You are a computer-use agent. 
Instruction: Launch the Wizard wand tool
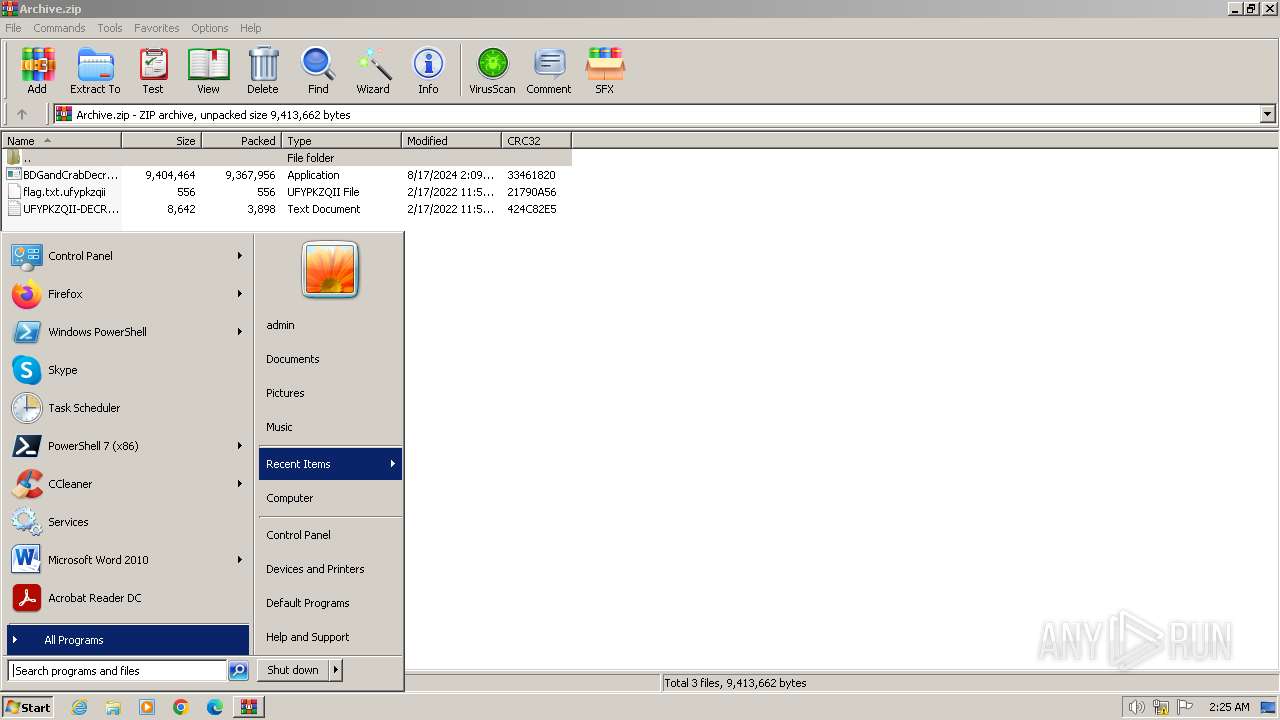[373, 70]
